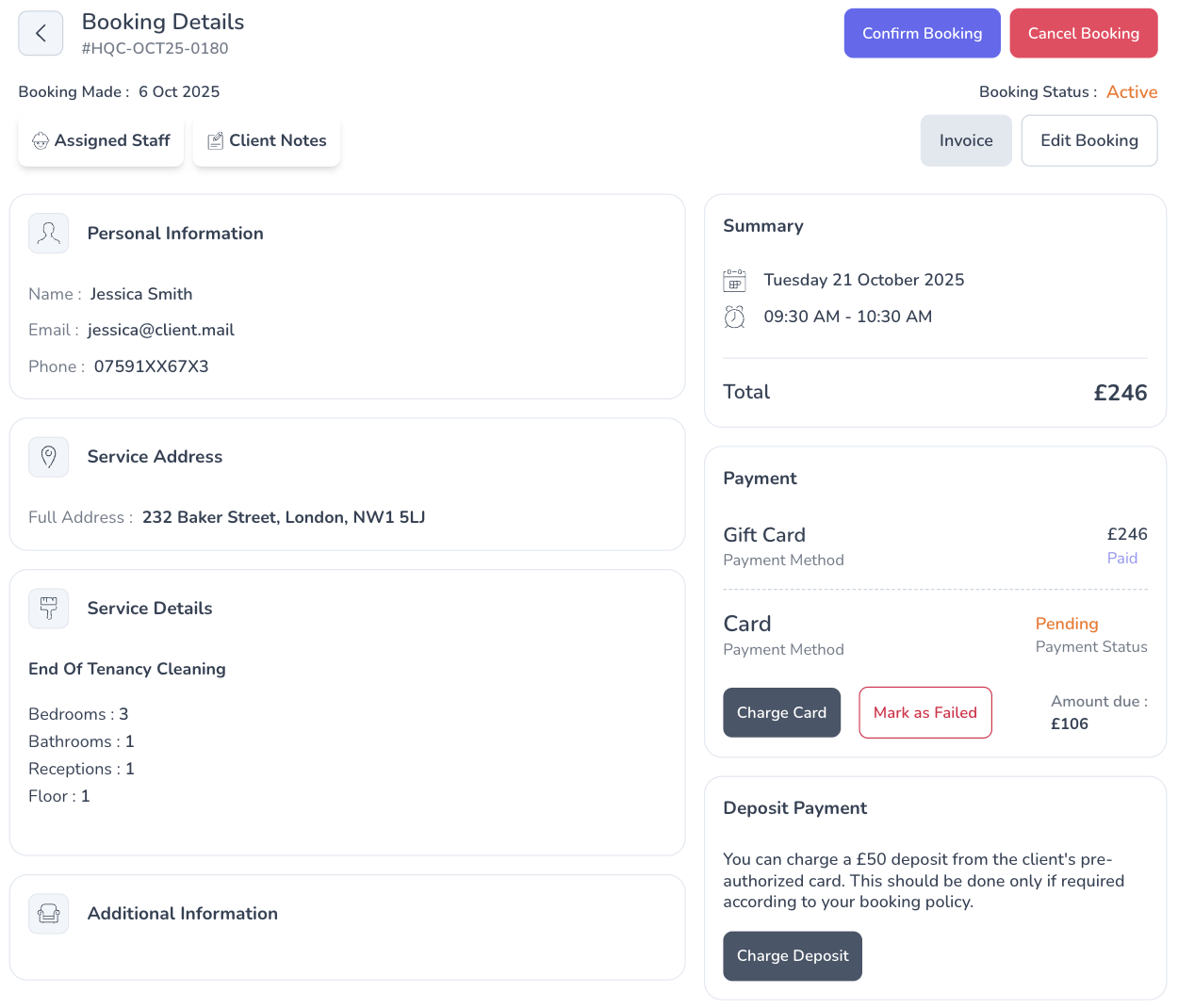Click the amount due £106
The width and height of the screenshot is (1178, 1008).
pos(1070,724)
